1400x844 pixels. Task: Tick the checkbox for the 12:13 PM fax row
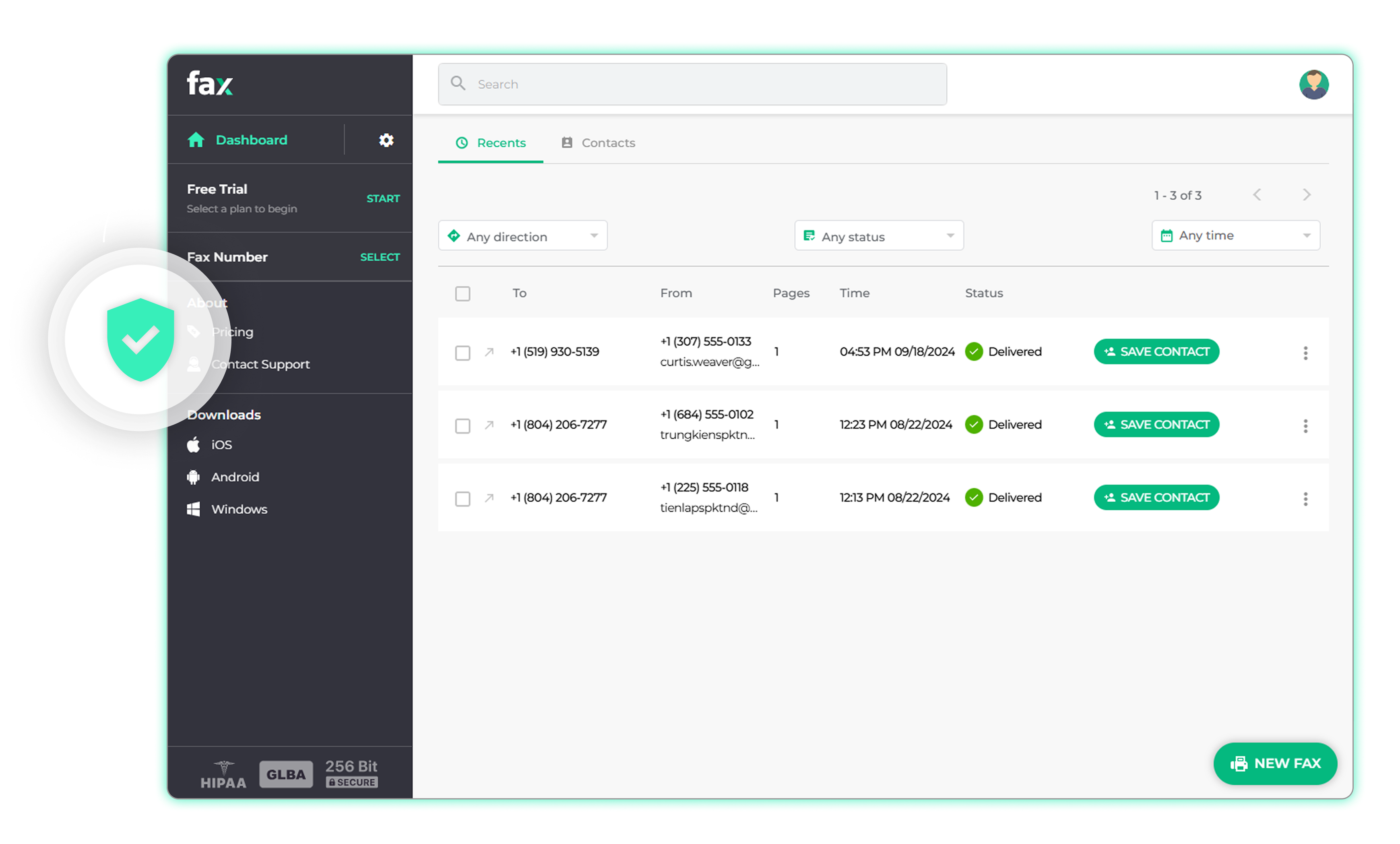[x=463, y=499]
